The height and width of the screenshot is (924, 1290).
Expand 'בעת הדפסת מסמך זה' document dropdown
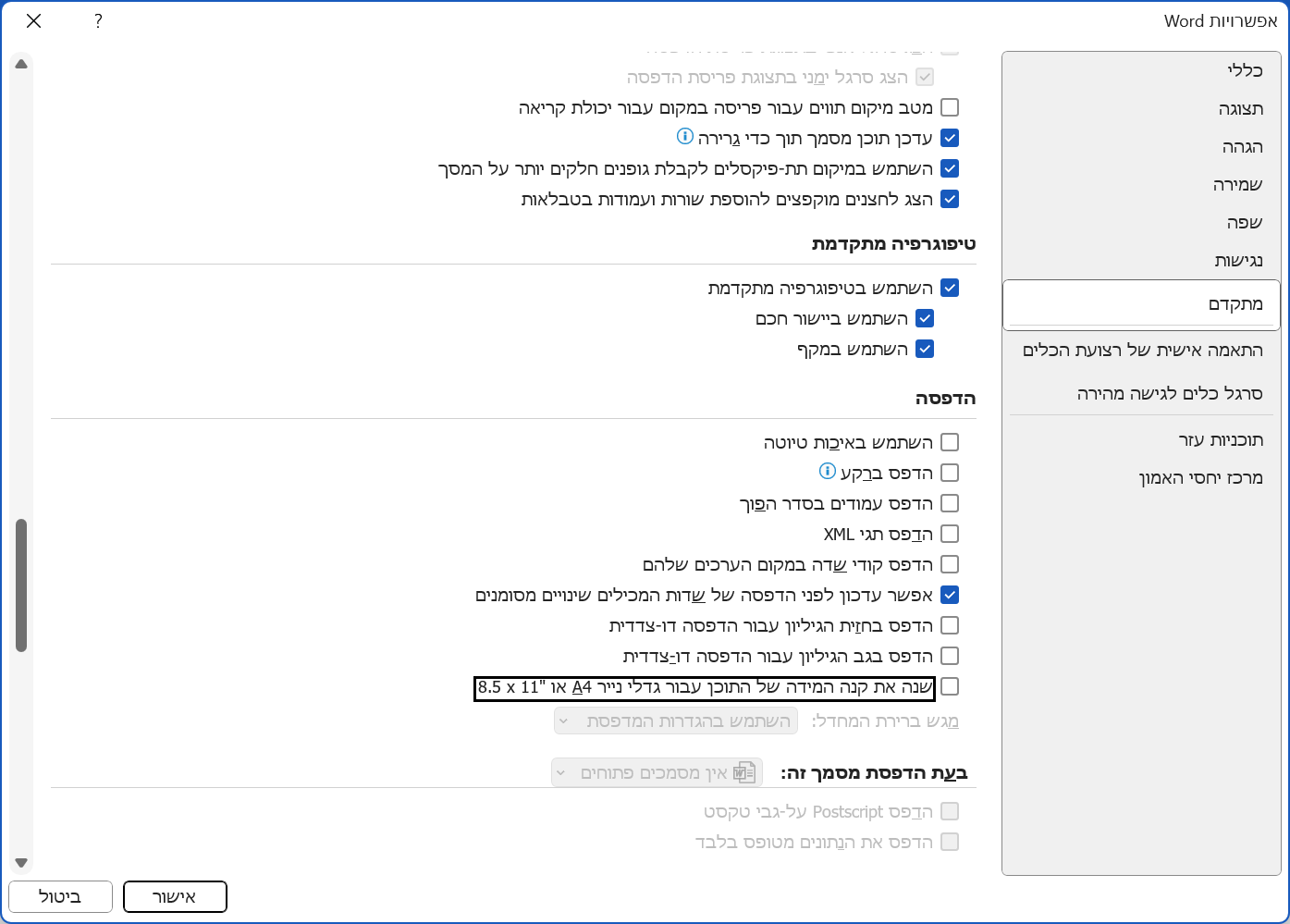point(657,772)
